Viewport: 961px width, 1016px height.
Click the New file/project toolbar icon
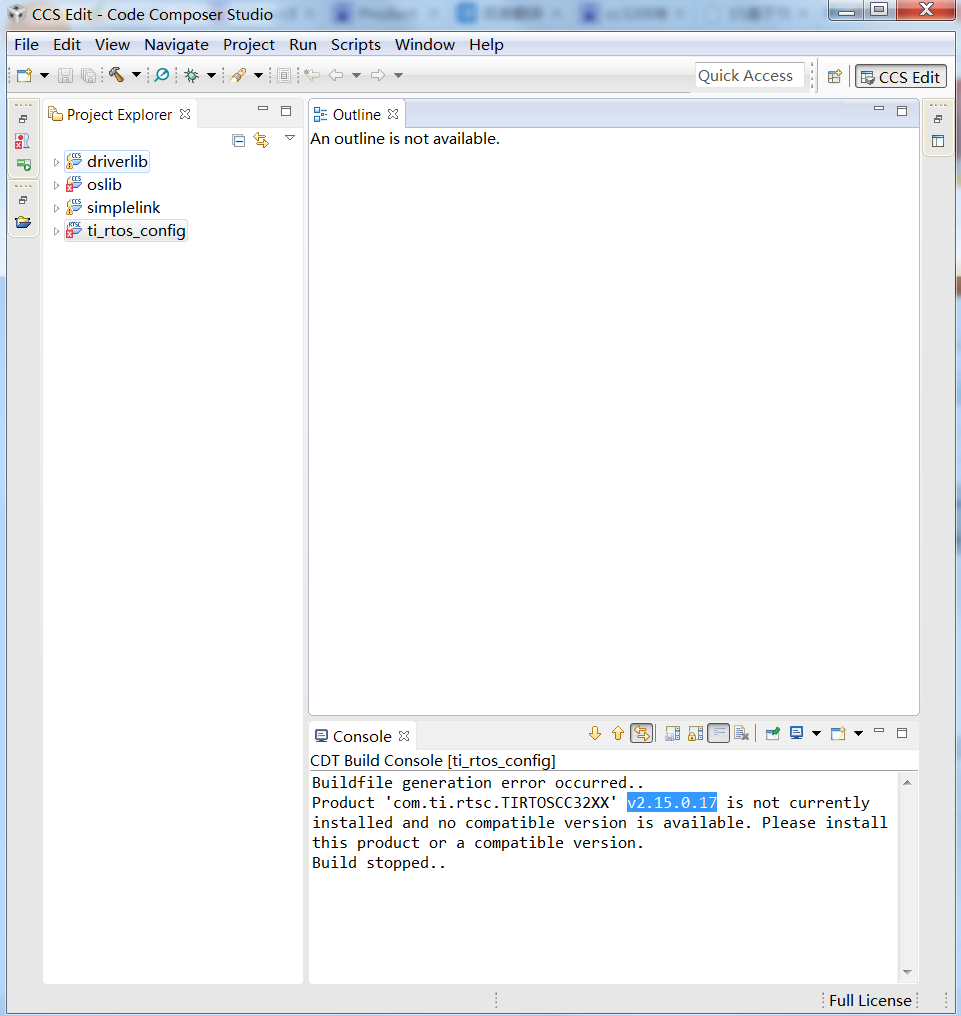tap(25, 76)
